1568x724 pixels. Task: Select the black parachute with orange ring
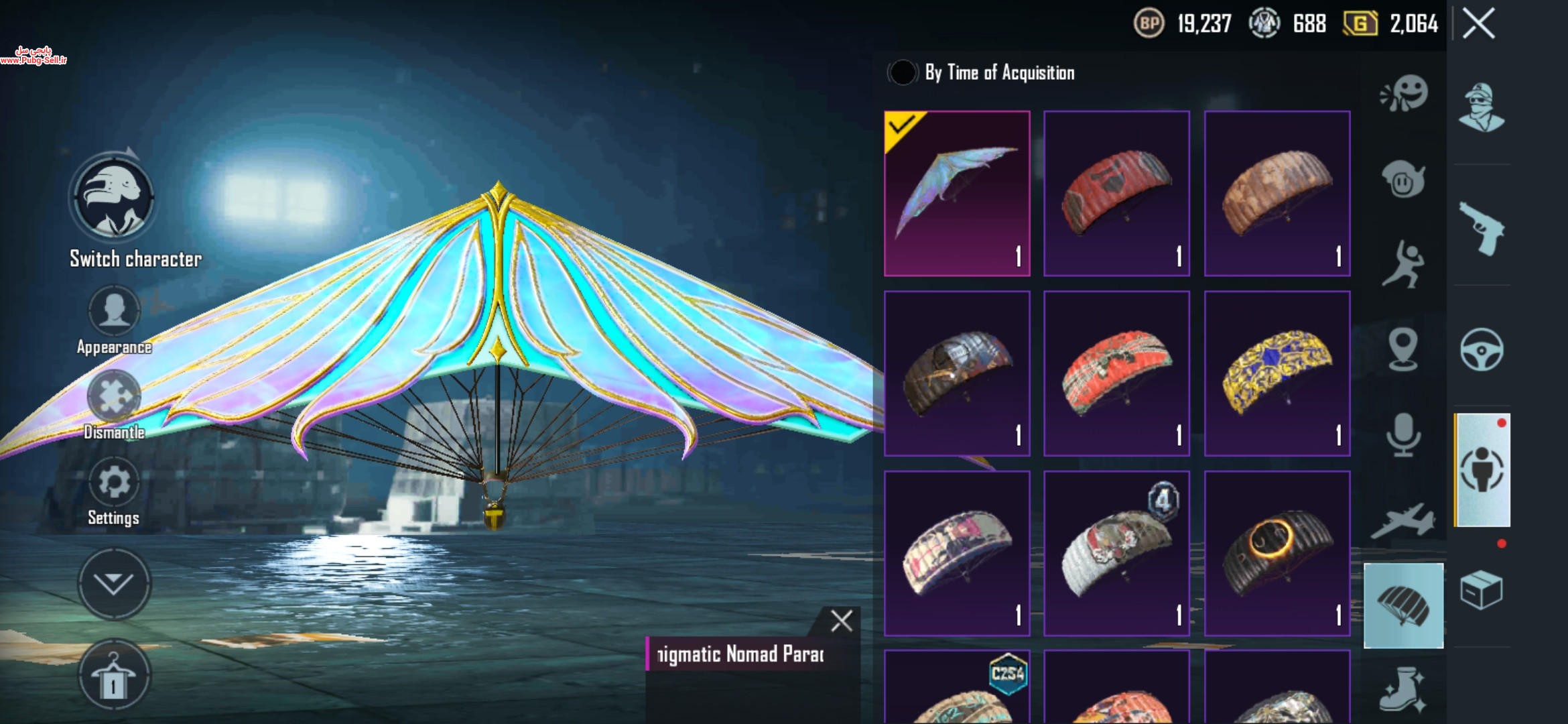1277,554
